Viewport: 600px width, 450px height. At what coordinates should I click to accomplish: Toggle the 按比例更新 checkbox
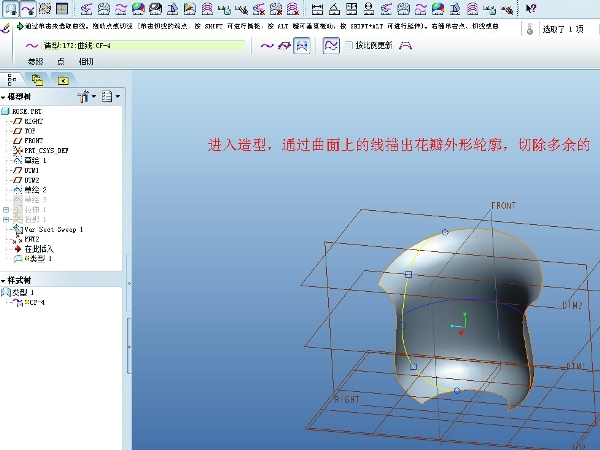click(348, 46)
